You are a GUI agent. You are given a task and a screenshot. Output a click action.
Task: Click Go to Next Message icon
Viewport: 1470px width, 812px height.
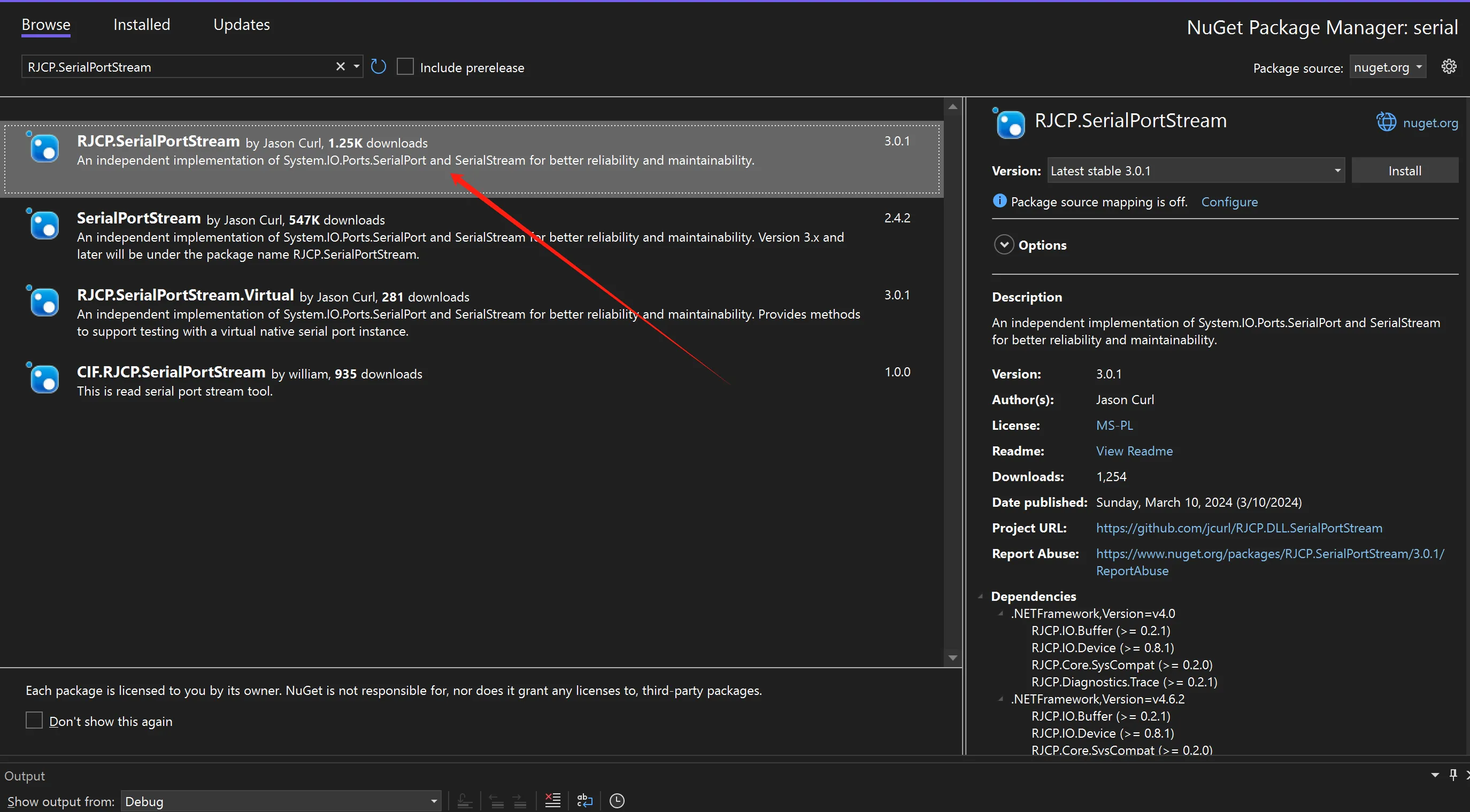tap(519, 801)
